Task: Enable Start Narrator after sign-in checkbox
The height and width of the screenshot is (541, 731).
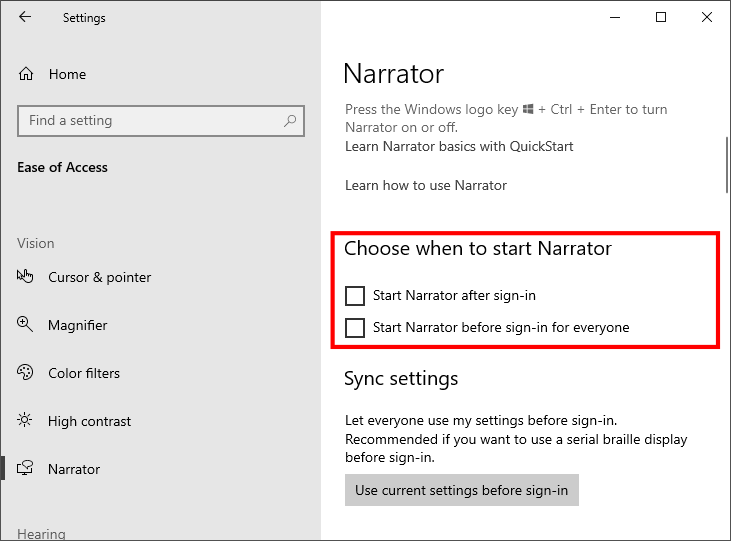Action: coord(355,296)
